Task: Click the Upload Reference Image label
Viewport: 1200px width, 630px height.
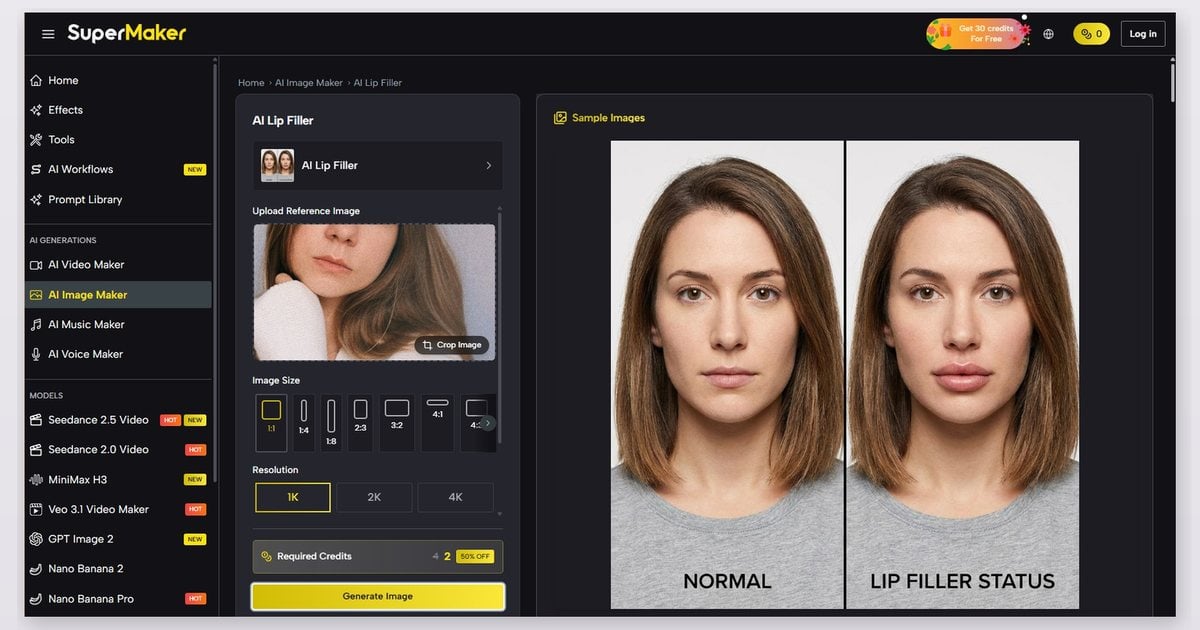Action: pyautogui.click(x=306, y=211)
